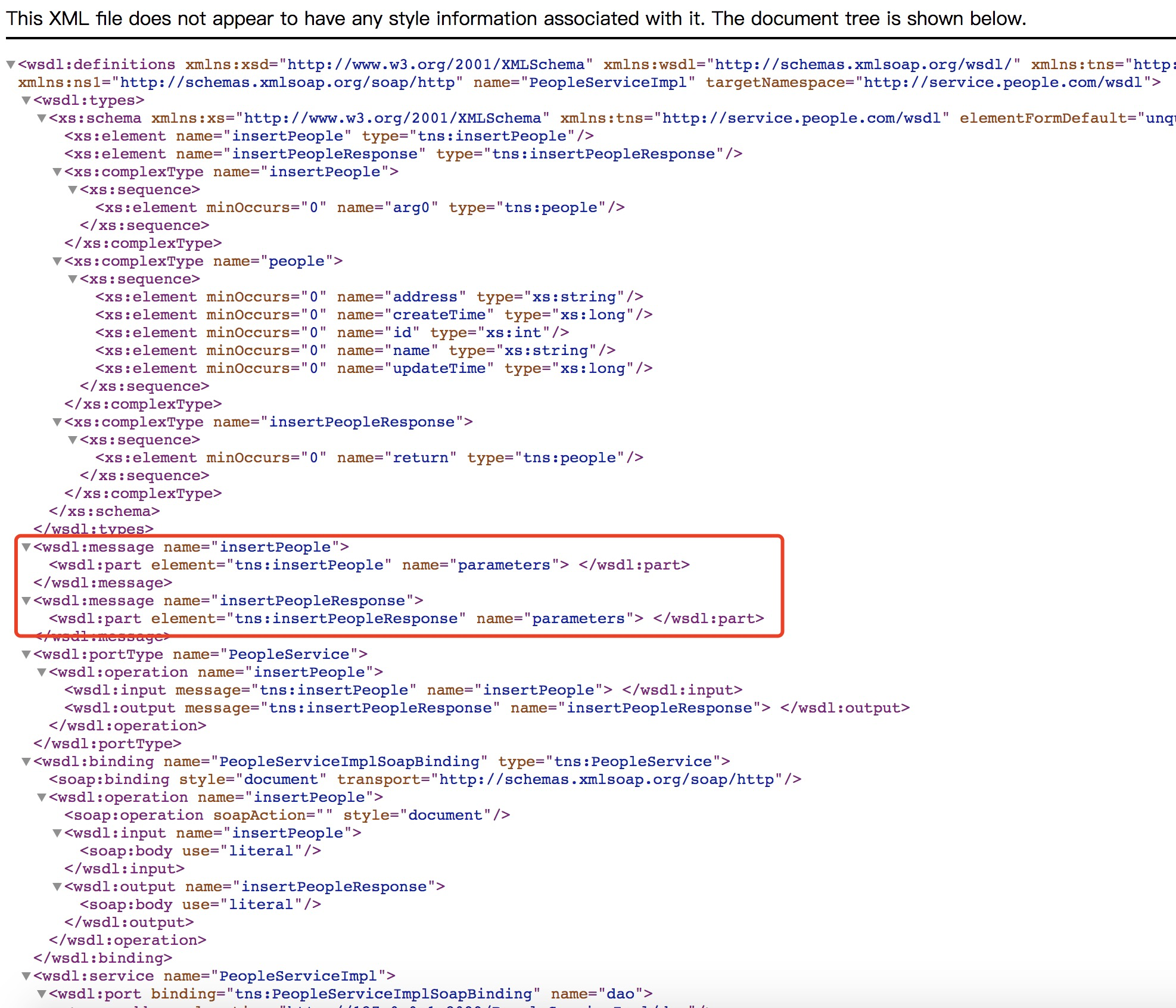Collapse xs:sequence under complexType people

(x=73, y=279)
